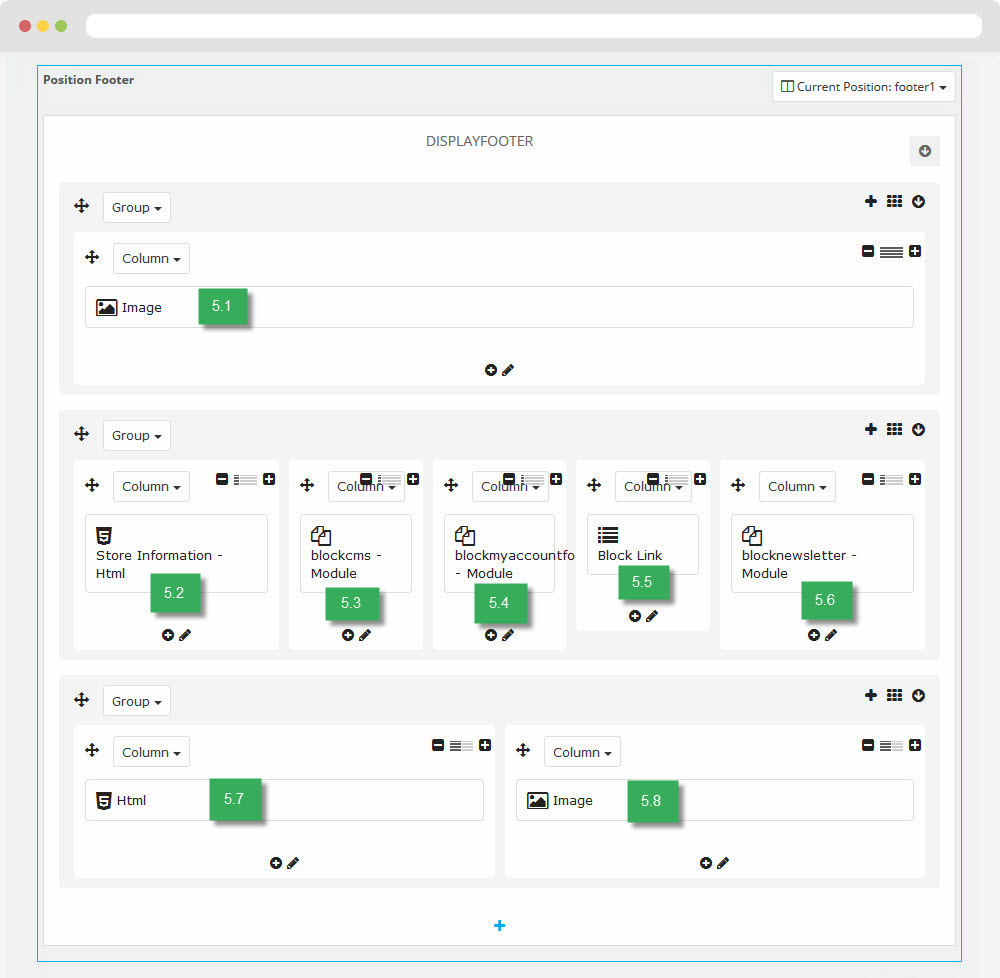Select the 5.8 Image widget in third group

(715, 800)
